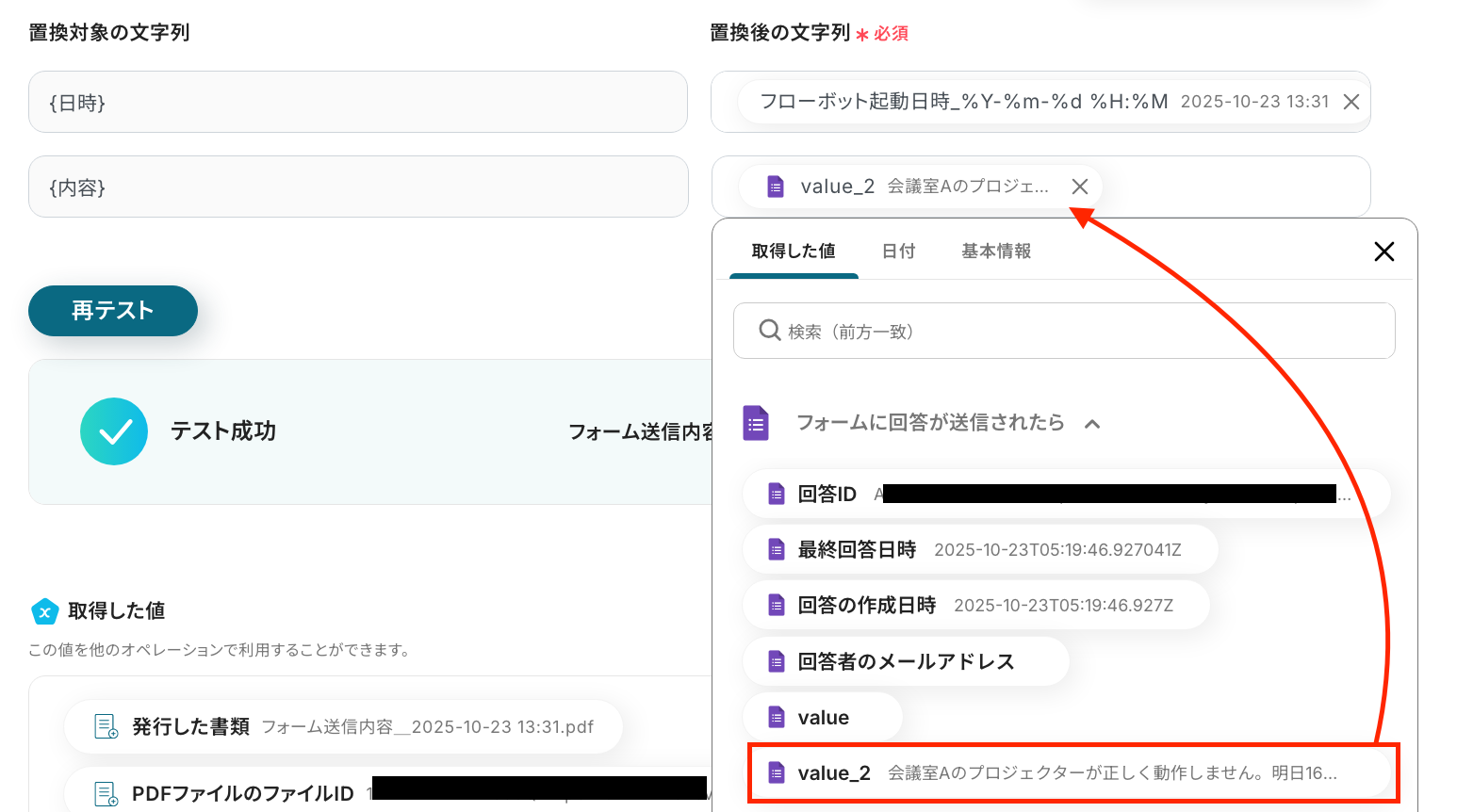Select the 取得した値 tab
This screenshot has height=812, width=1457.
793,252
